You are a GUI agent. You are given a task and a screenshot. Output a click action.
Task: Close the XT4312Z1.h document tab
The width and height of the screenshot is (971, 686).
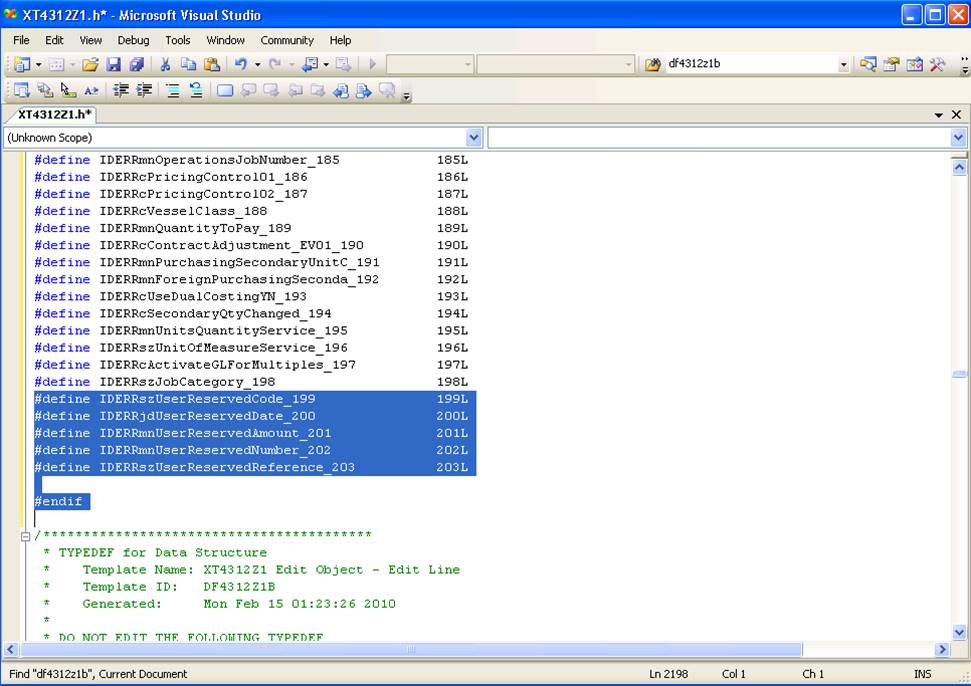tap(956, 115)
